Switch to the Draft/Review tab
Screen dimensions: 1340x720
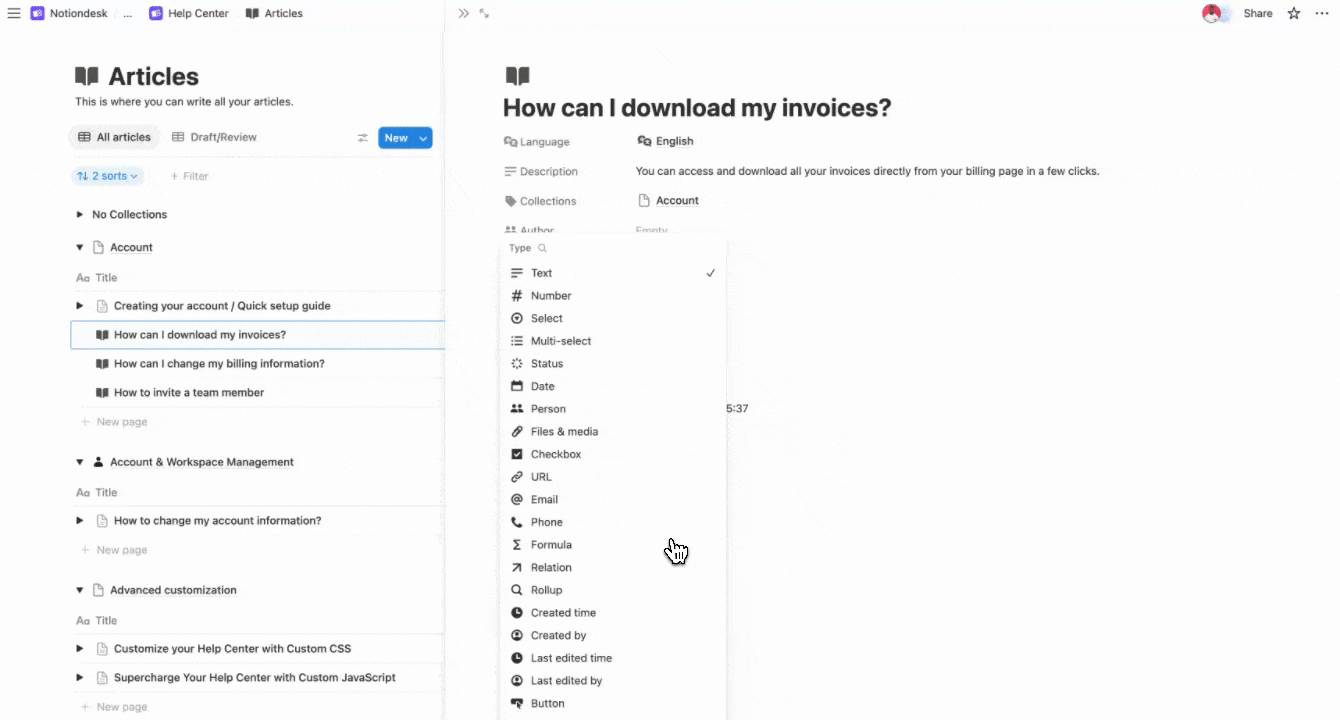214,137
